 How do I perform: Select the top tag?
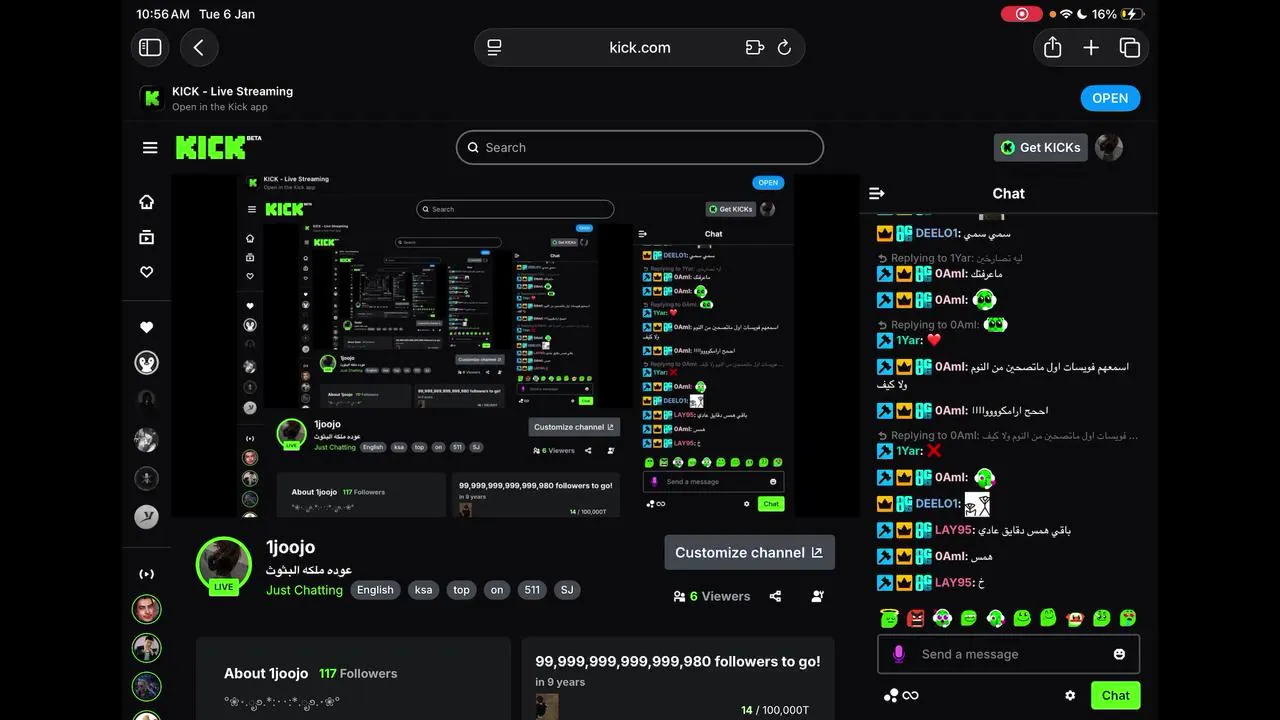tap(461, 590)
